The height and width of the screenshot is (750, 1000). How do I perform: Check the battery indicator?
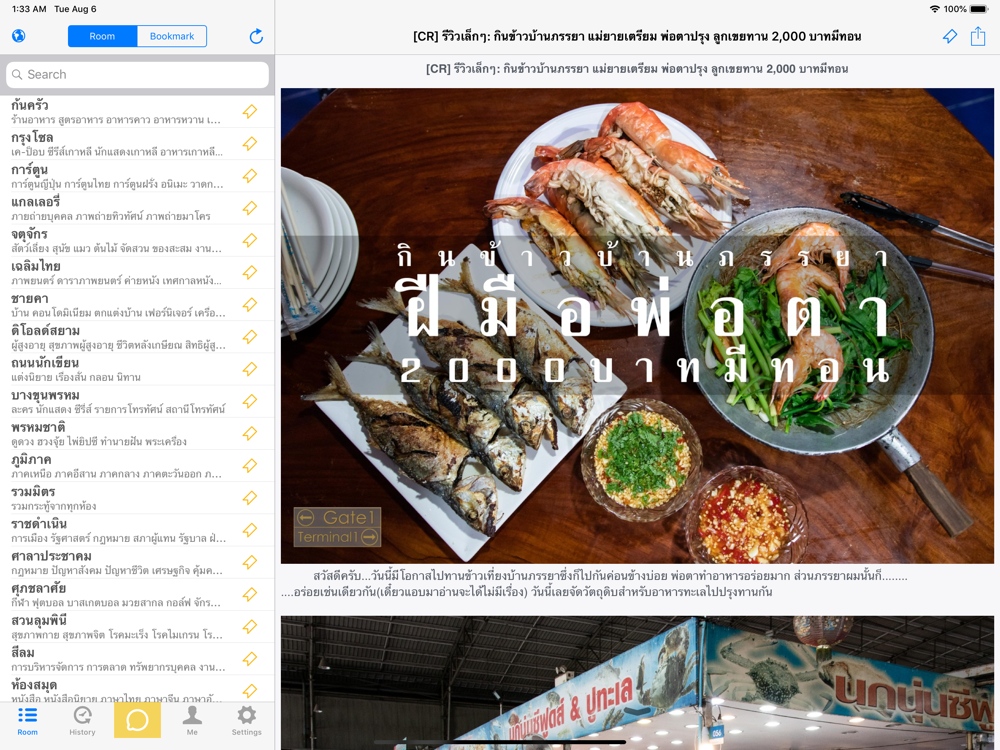(x=979, y=9)
